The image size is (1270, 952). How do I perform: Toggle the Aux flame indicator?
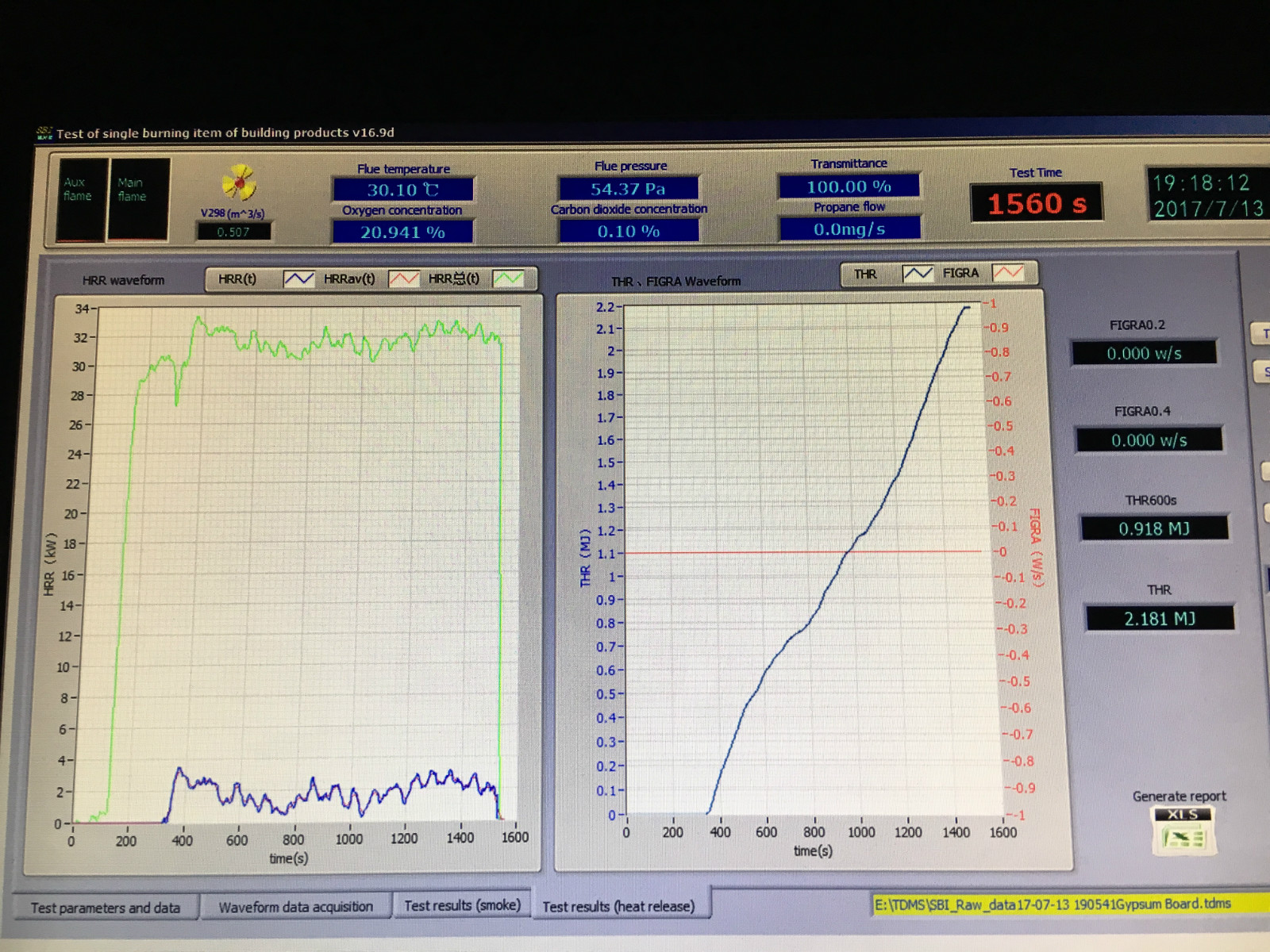pos(81,200)
